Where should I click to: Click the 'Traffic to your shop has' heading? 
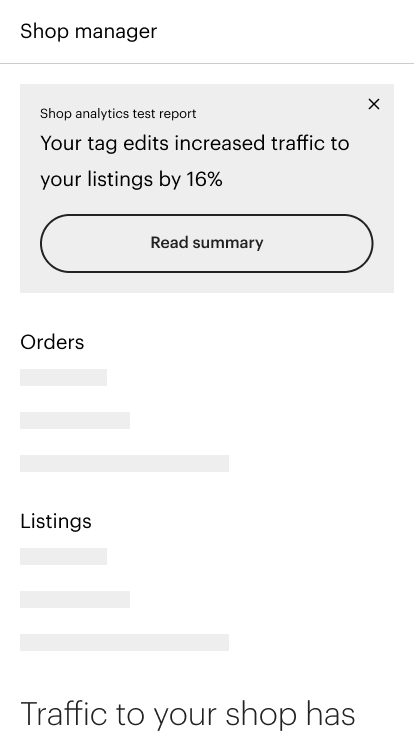[x=188, y=714]
